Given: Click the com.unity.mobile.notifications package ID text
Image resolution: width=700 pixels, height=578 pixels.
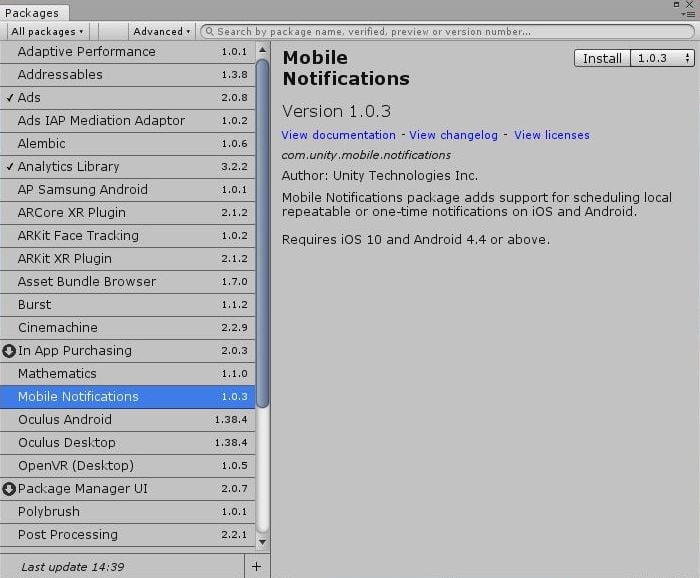Looking at the screenshot, I should click(x=366, y=155).
